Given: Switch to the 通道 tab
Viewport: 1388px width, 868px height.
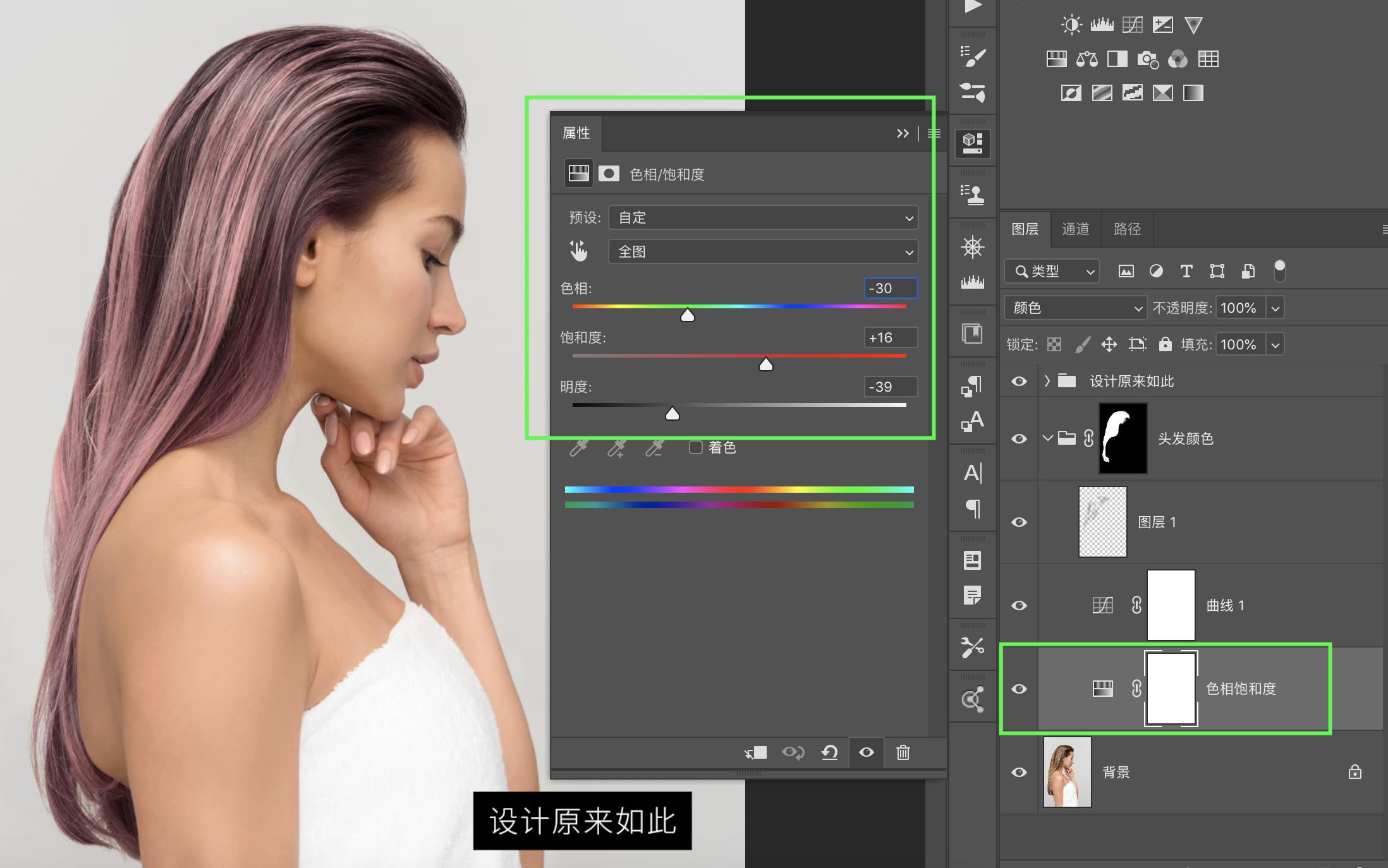Looking at the screenshot, I should pos(1075,229).
